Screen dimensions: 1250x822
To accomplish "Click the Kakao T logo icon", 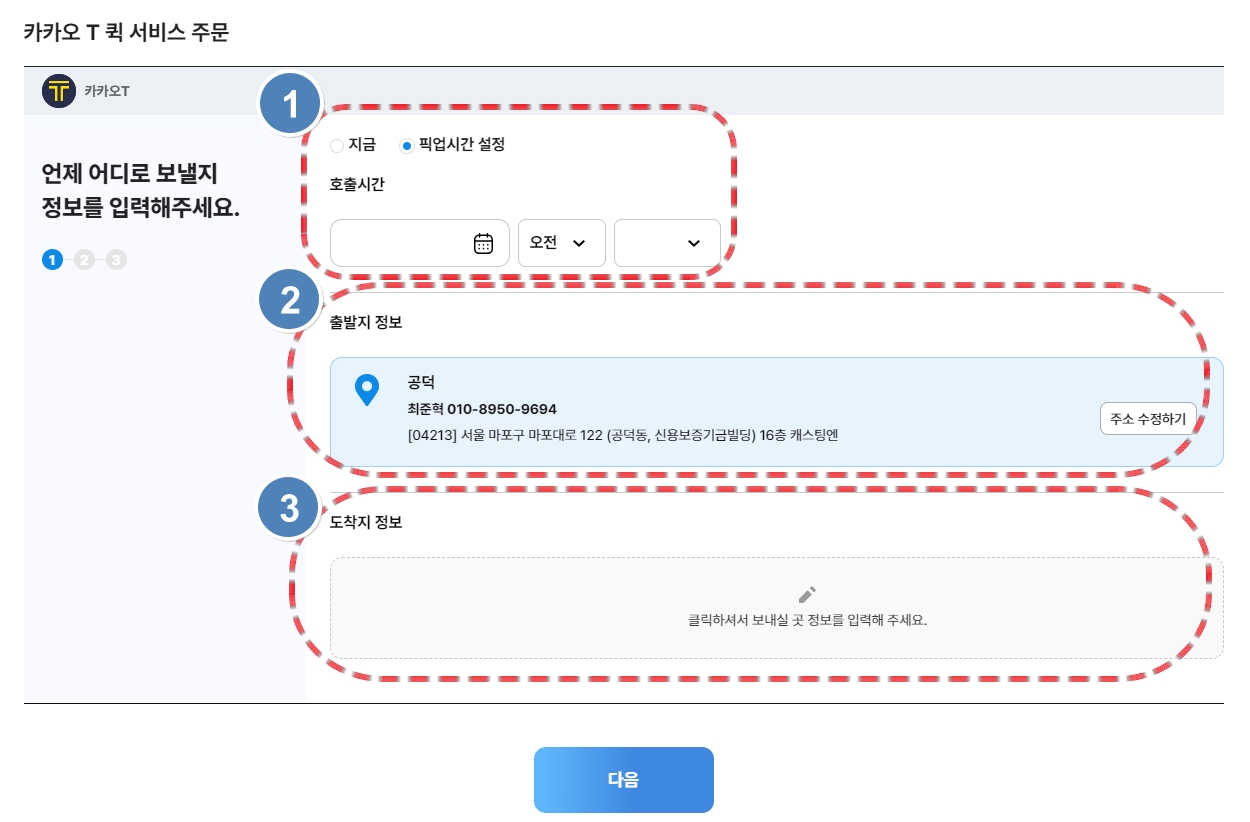I will click(59, 91).
